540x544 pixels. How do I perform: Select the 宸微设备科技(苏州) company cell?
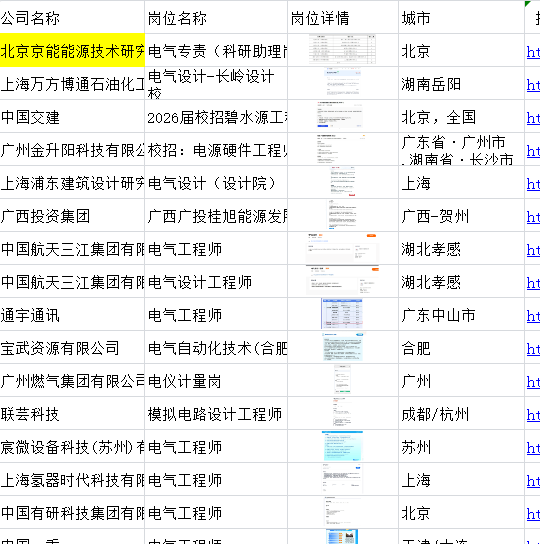click(72, 446)
